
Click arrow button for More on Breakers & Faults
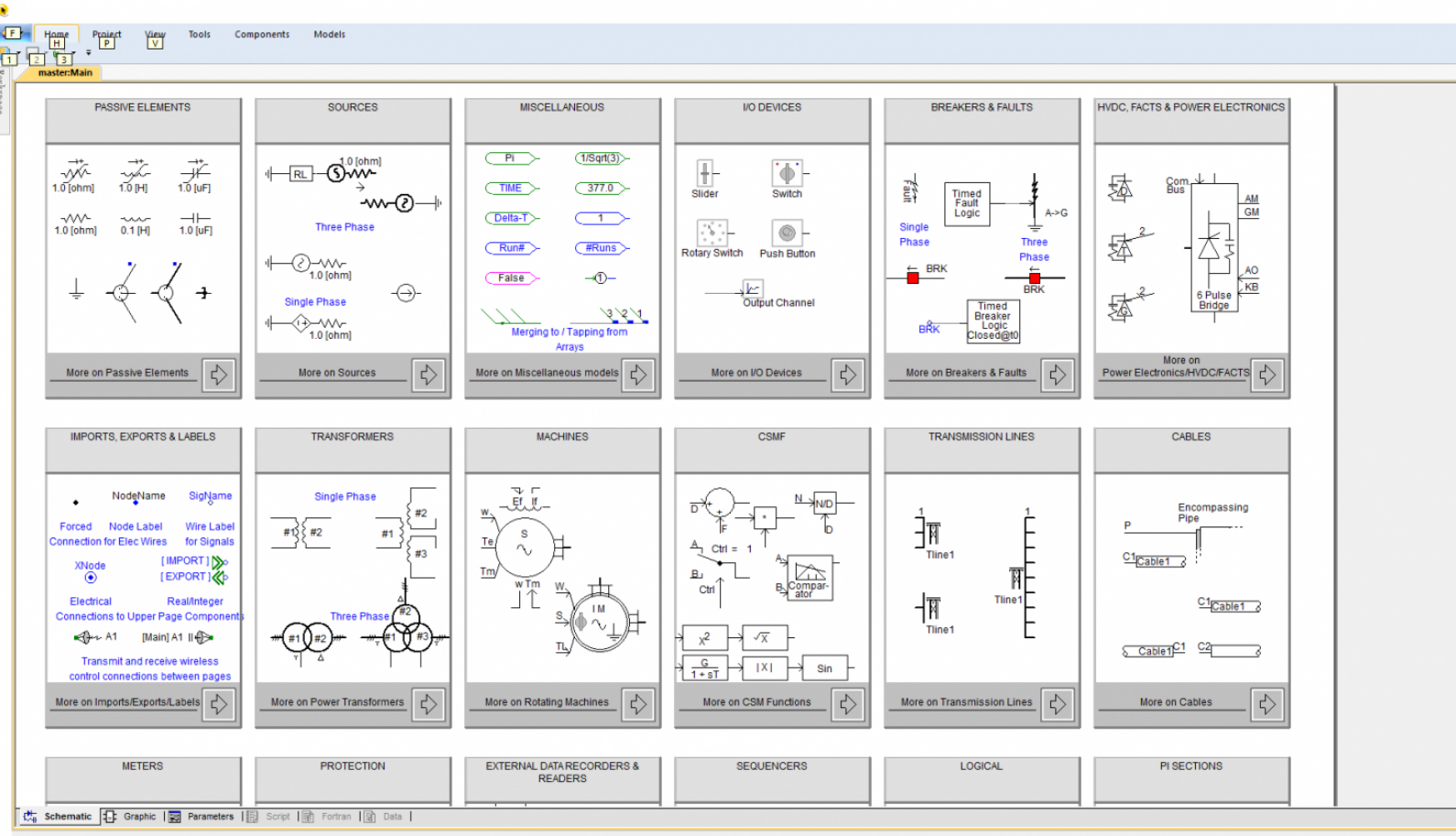click(x=1058, y=375)
